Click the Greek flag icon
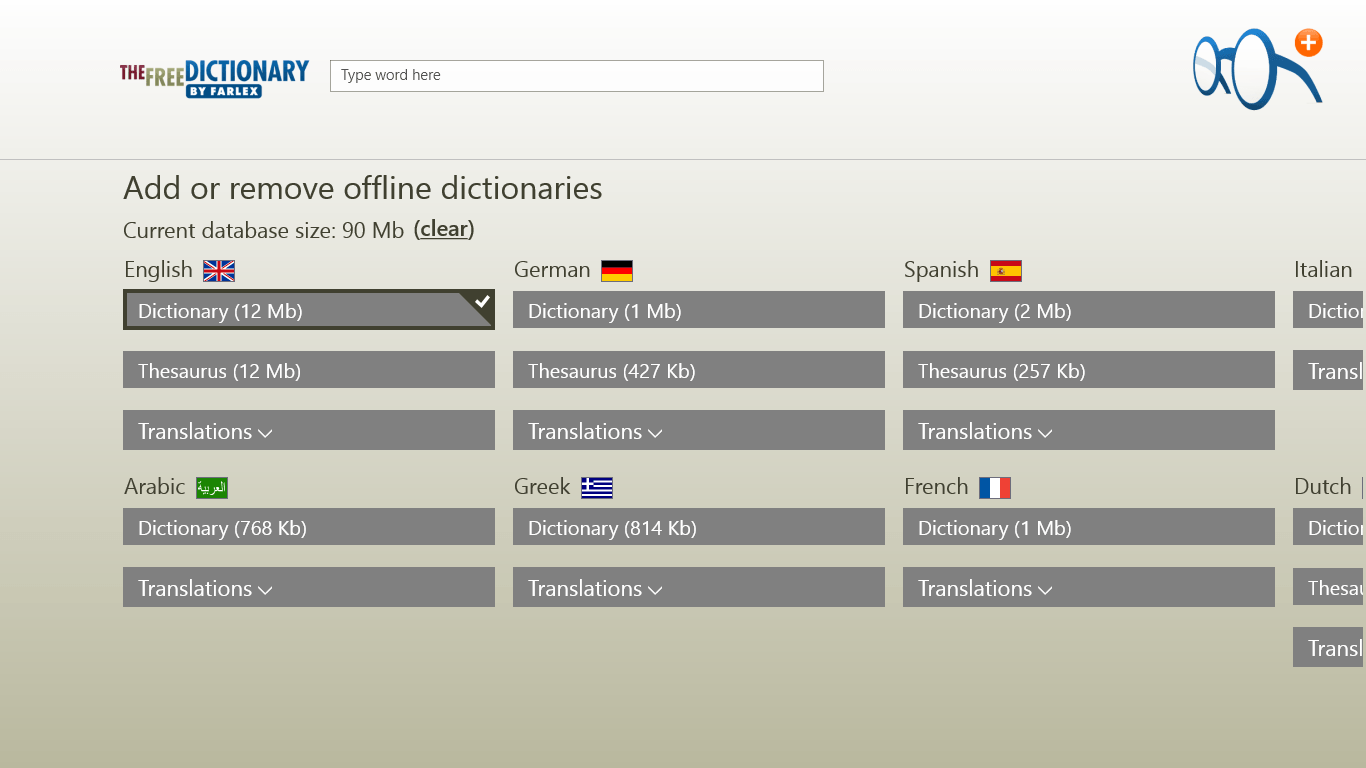 click(x=597, y=488)
